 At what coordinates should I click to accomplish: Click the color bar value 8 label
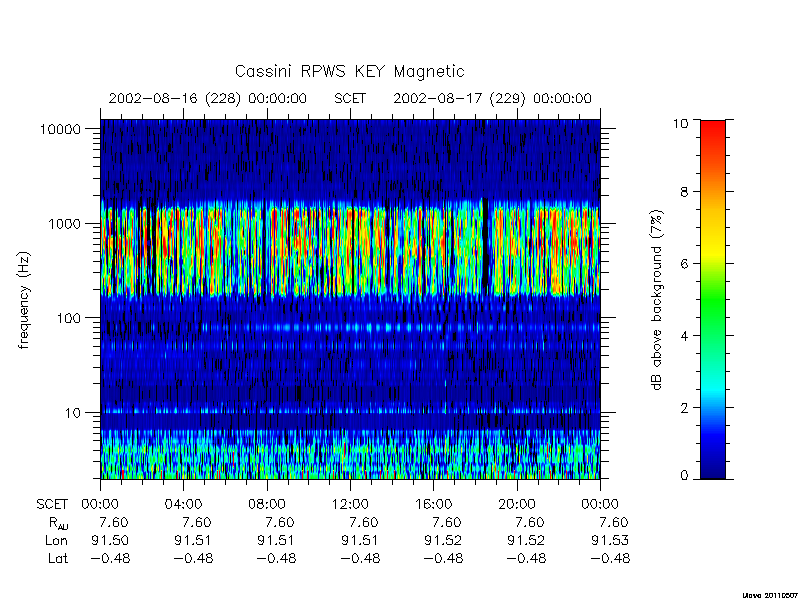pyautogui.click(x=687, y=192)
